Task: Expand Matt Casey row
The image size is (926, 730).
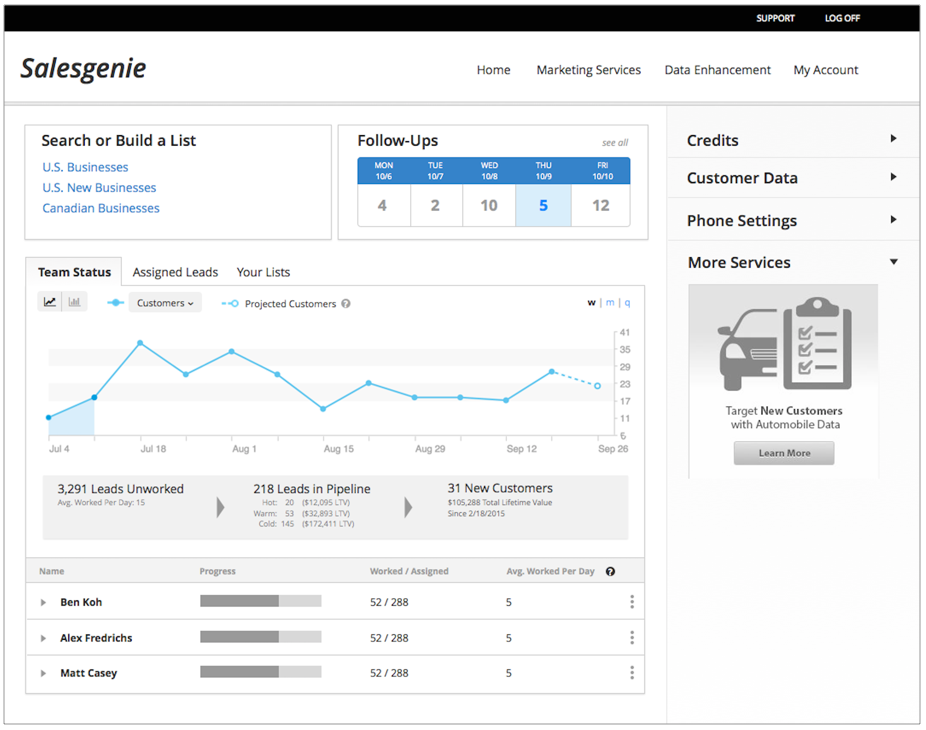Action: (x=43, y=673)
